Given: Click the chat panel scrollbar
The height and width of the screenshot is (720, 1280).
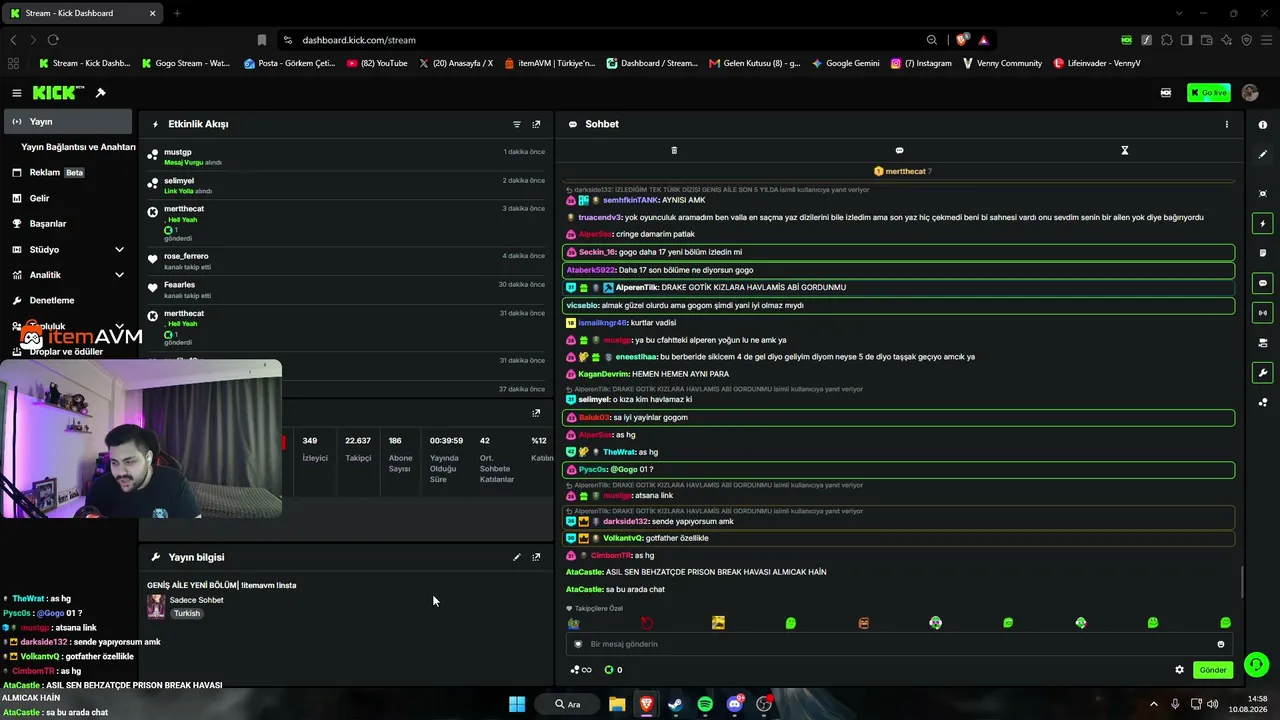Looking at the screenshot, I should click(1242, 580).
